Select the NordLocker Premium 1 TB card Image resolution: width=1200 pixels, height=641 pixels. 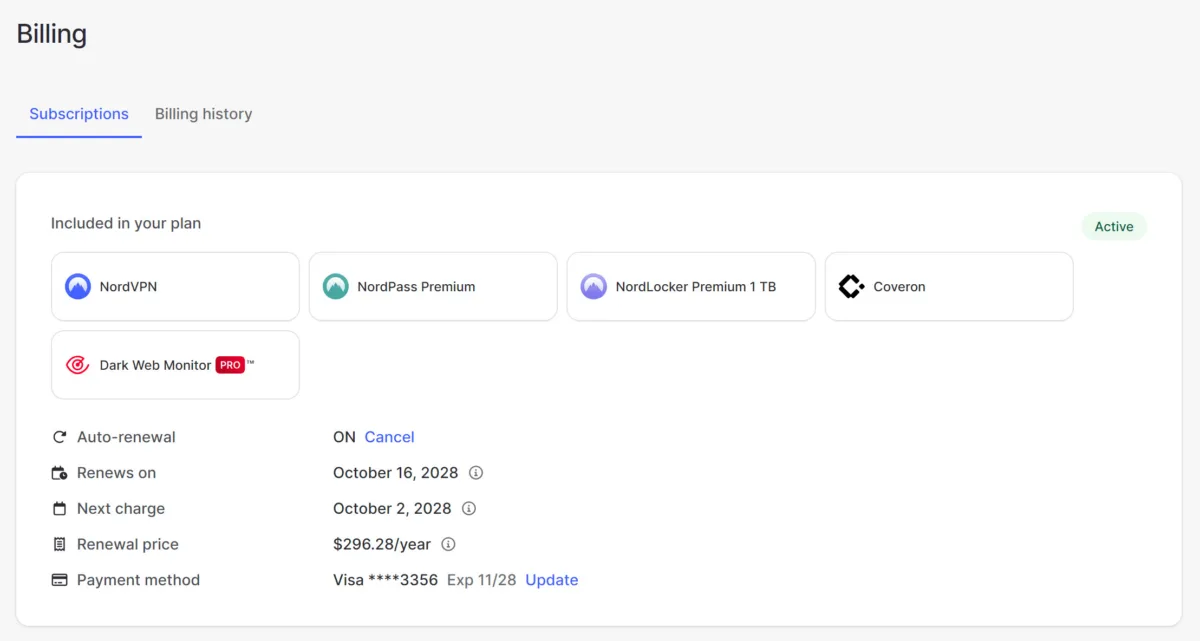click(x=691, y=287)
